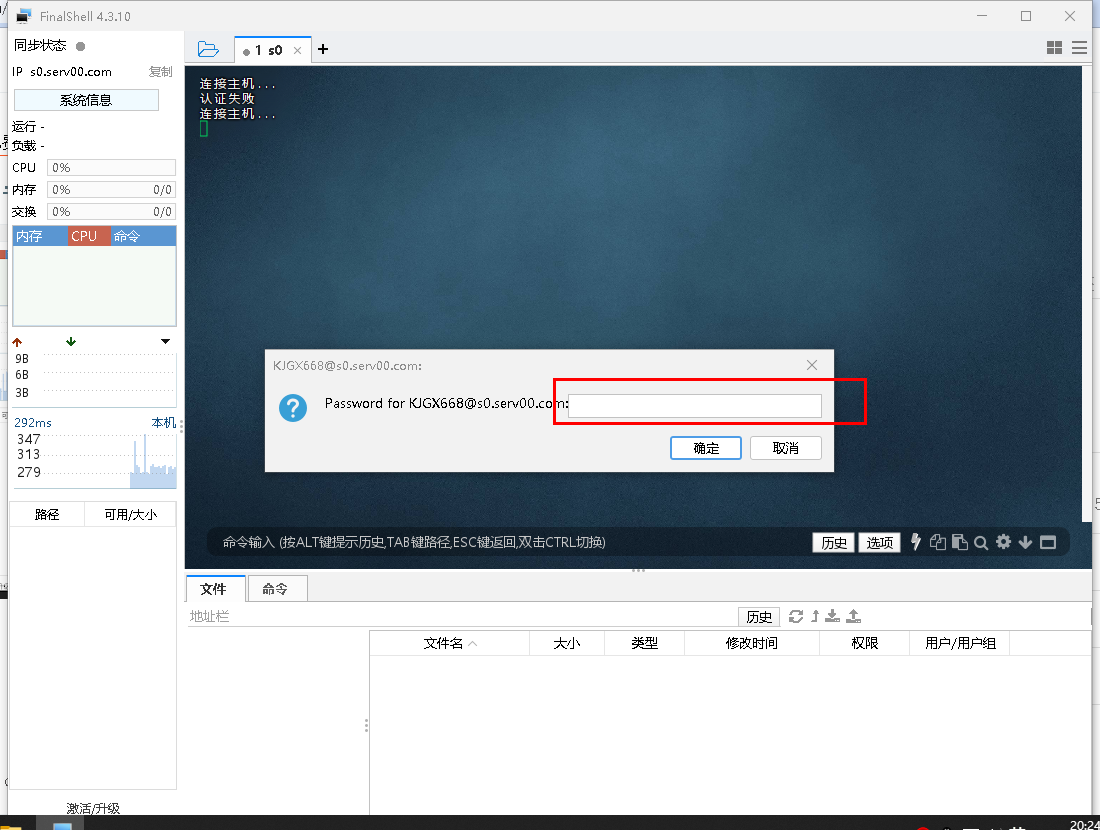Sort processes by CPU column

[89, 236]
